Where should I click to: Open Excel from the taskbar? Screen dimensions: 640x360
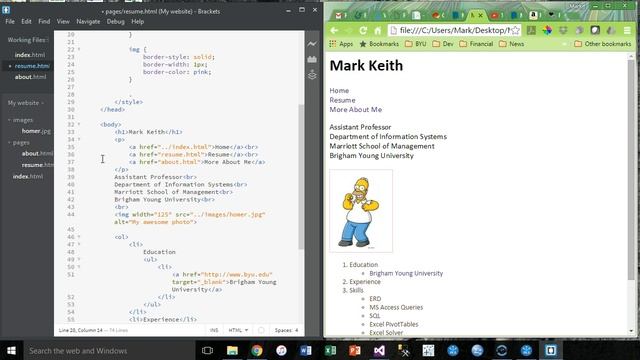pyautogui.click(x=330, y=351)
